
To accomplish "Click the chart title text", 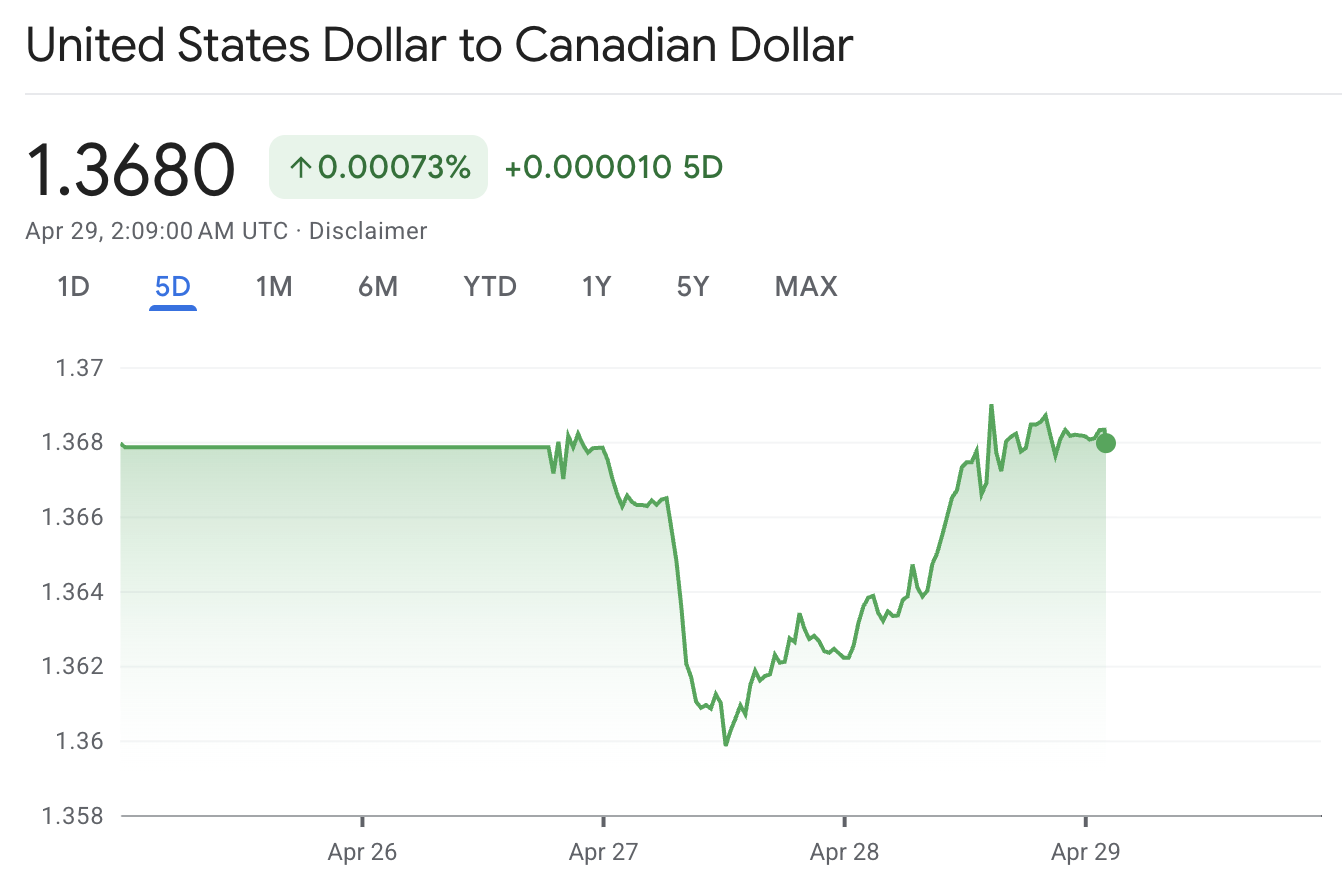I will click(x=440, y=44).
